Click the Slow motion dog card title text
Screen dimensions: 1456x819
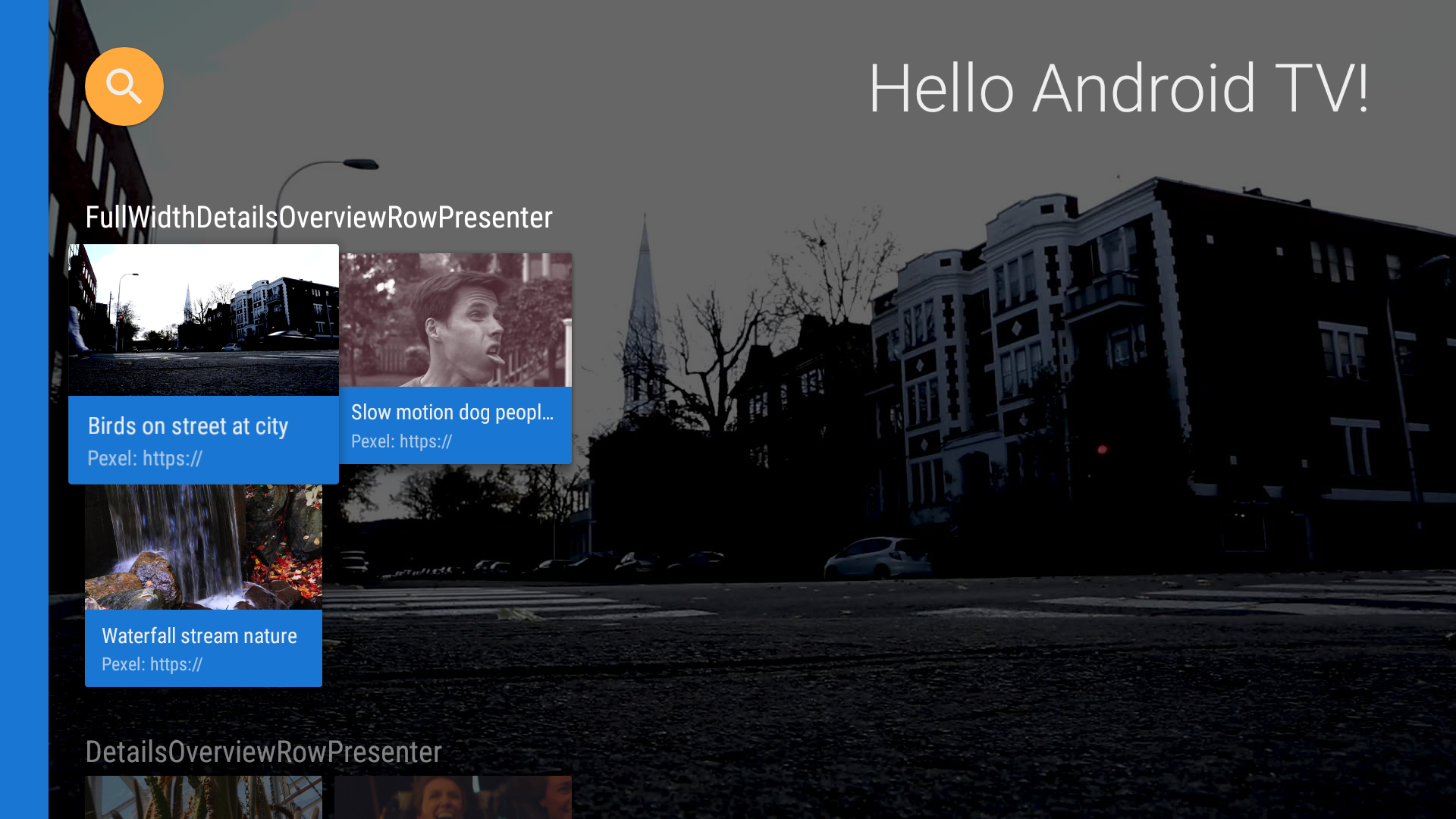click(x=452, y=413)
